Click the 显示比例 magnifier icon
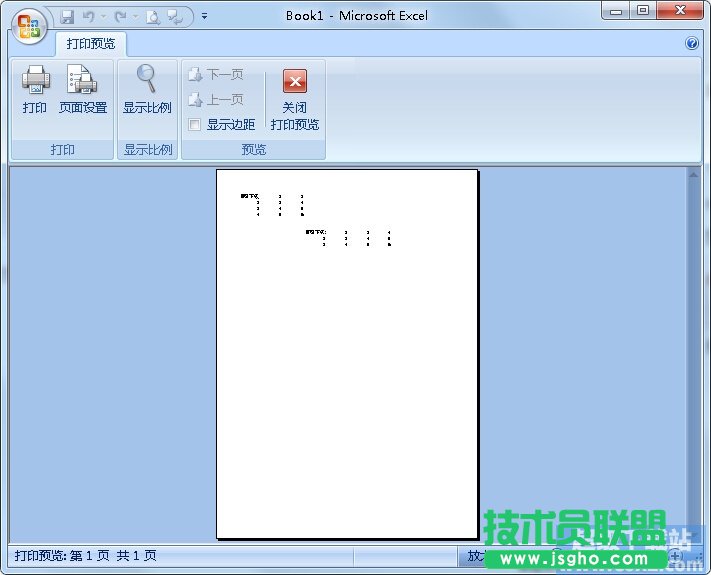Viewport: 711px width, 575px height. [147, 79]
